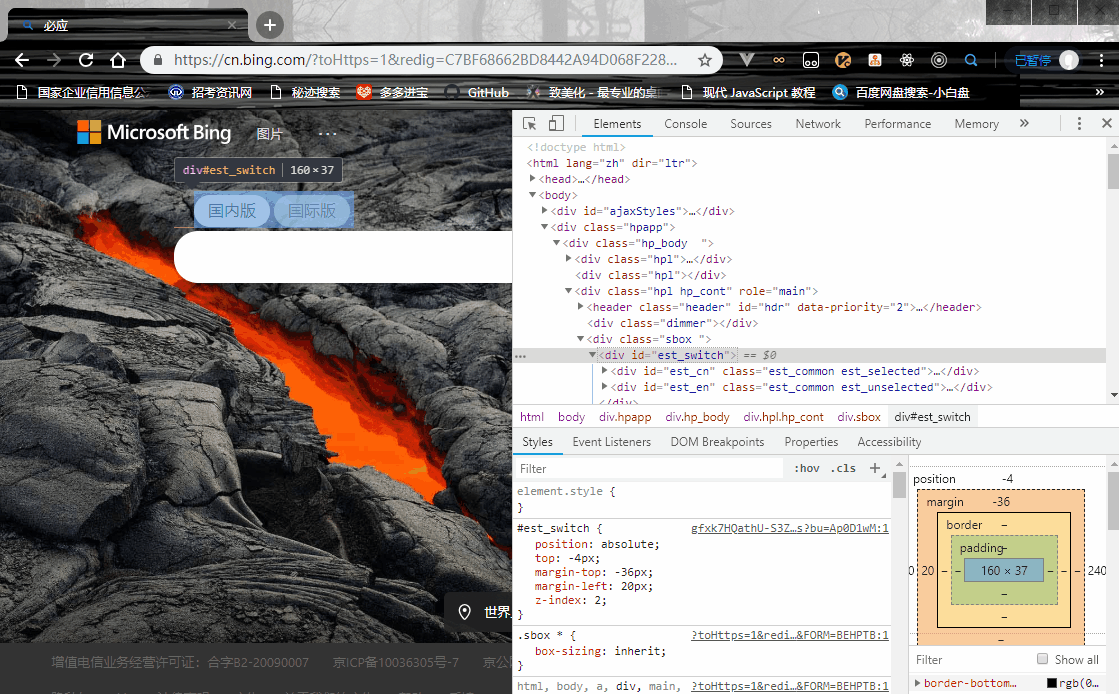The height and width of the screenshot is (694, 1119).
Task: Open the Event Listeners pane tab
Action: pyautogui.click(x=612, y=442)
